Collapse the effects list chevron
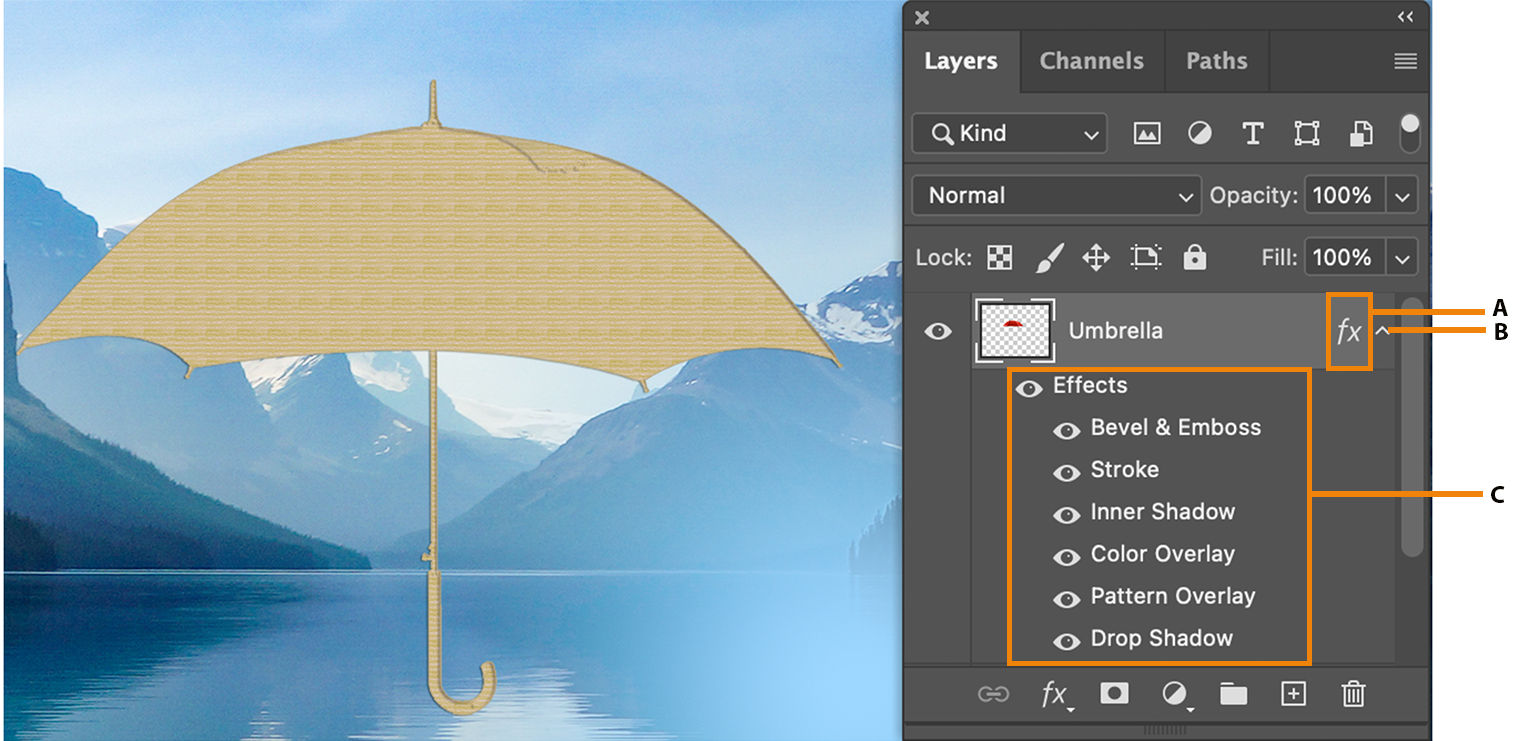The width and height of the screenshot is (1515, 741). 1385,330
